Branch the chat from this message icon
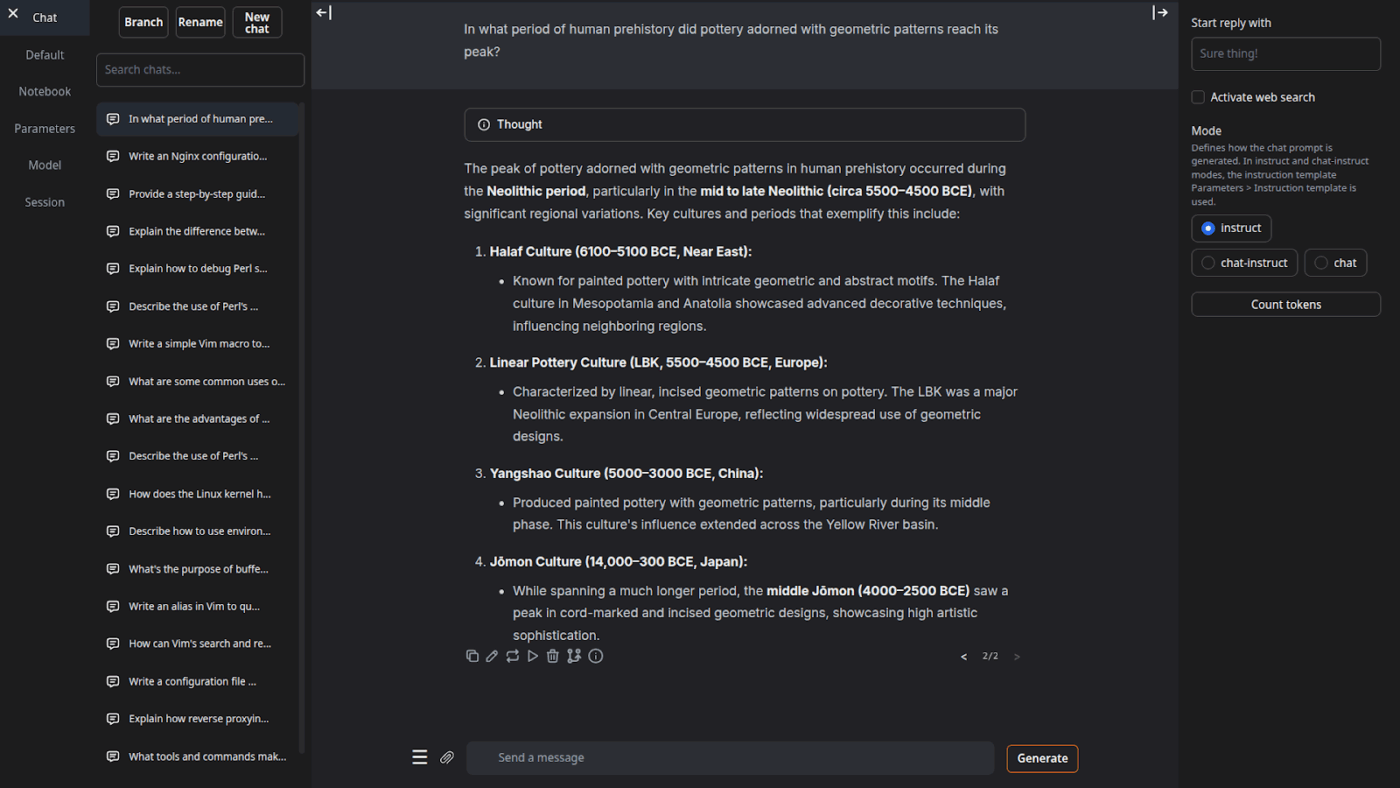This screenshot has width=1400, height=788. pos(574,656)
